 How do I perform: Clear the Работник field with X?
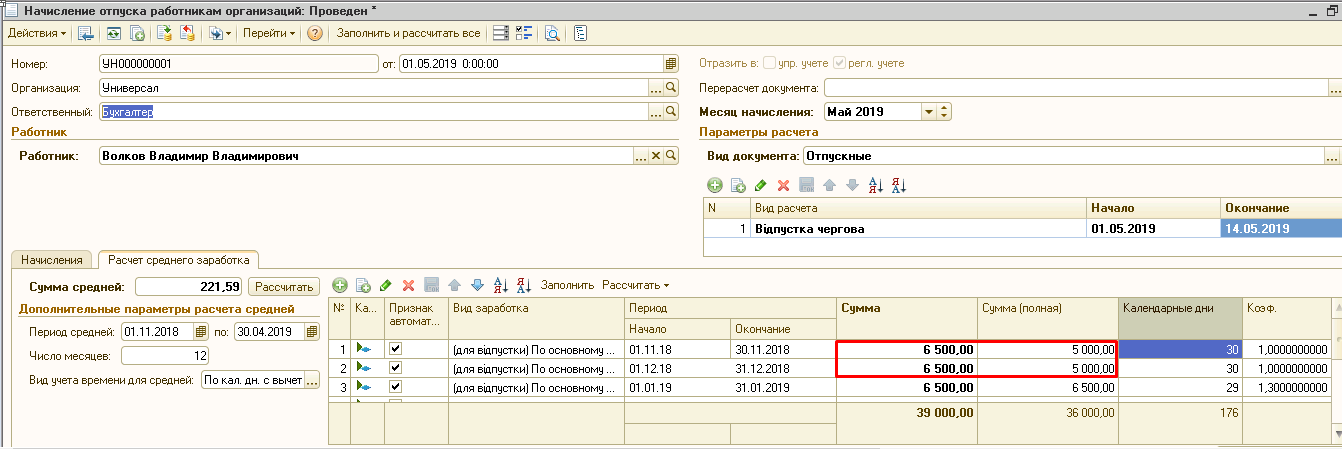pos(657,156)
